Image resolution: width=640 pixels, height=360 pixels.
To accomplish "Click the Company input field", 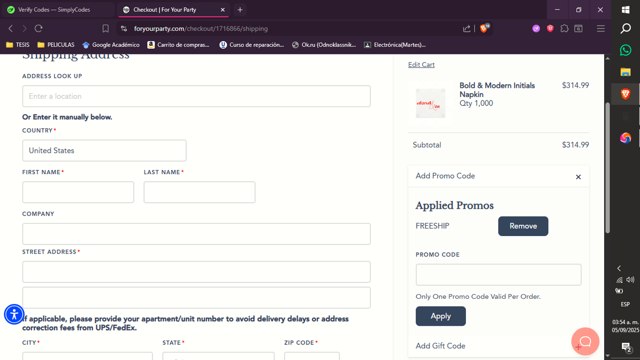I will pos(196,234).
